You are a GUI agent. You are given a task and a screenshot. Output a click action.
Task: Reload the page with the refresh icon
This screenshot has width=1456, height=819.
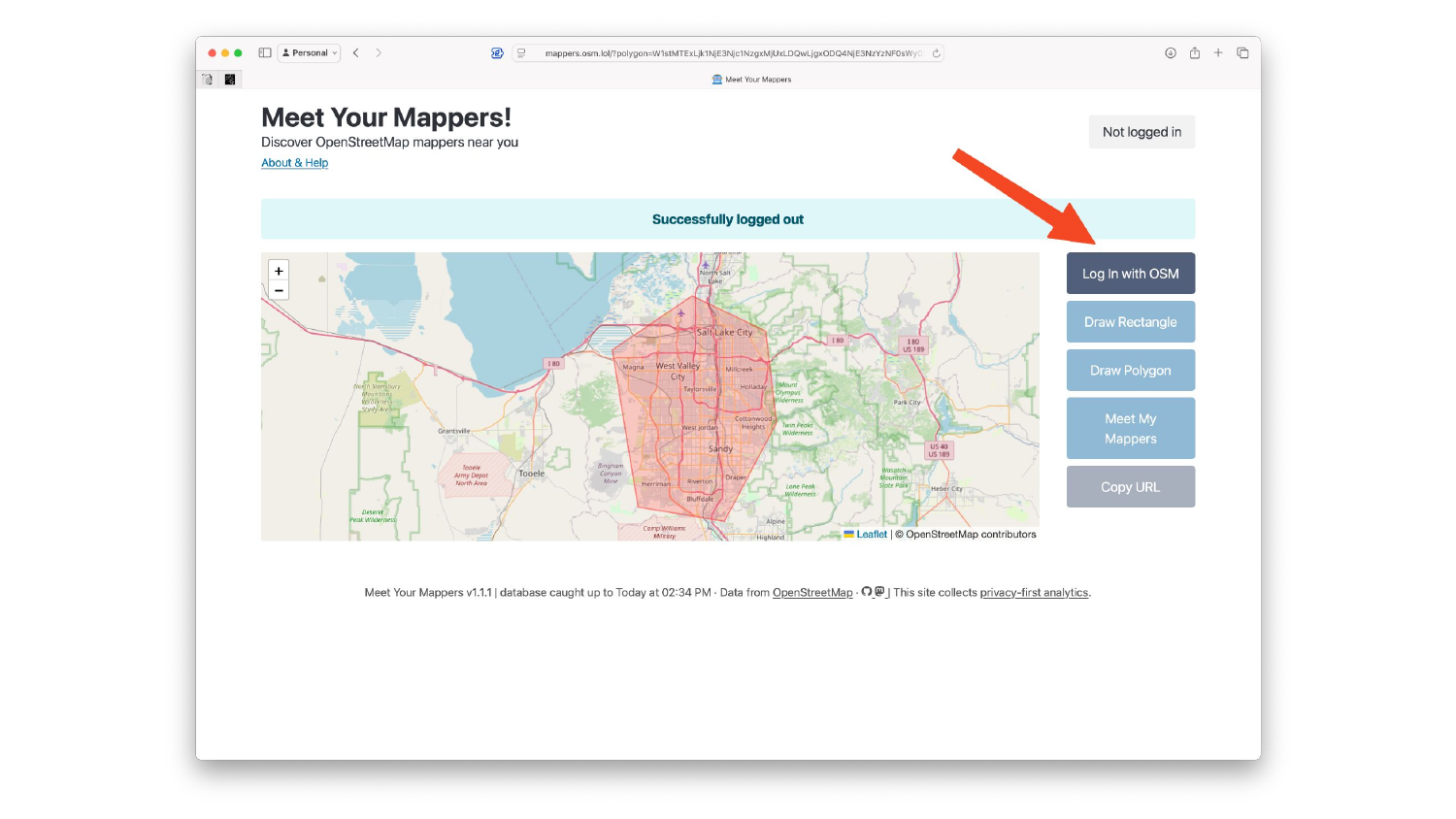[x=936, y=53]
